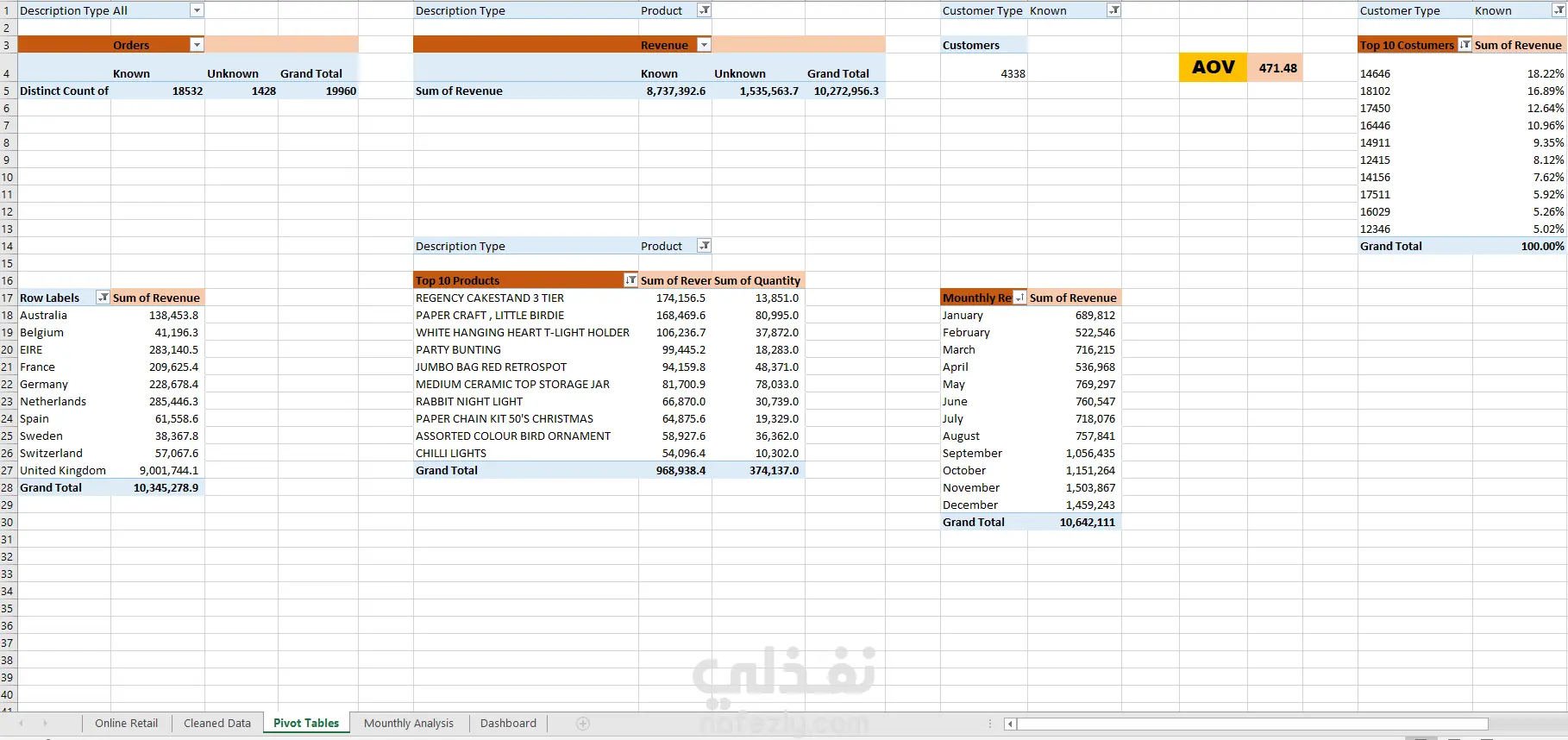Add a new sheet with the plus icon

pos(583,724)
